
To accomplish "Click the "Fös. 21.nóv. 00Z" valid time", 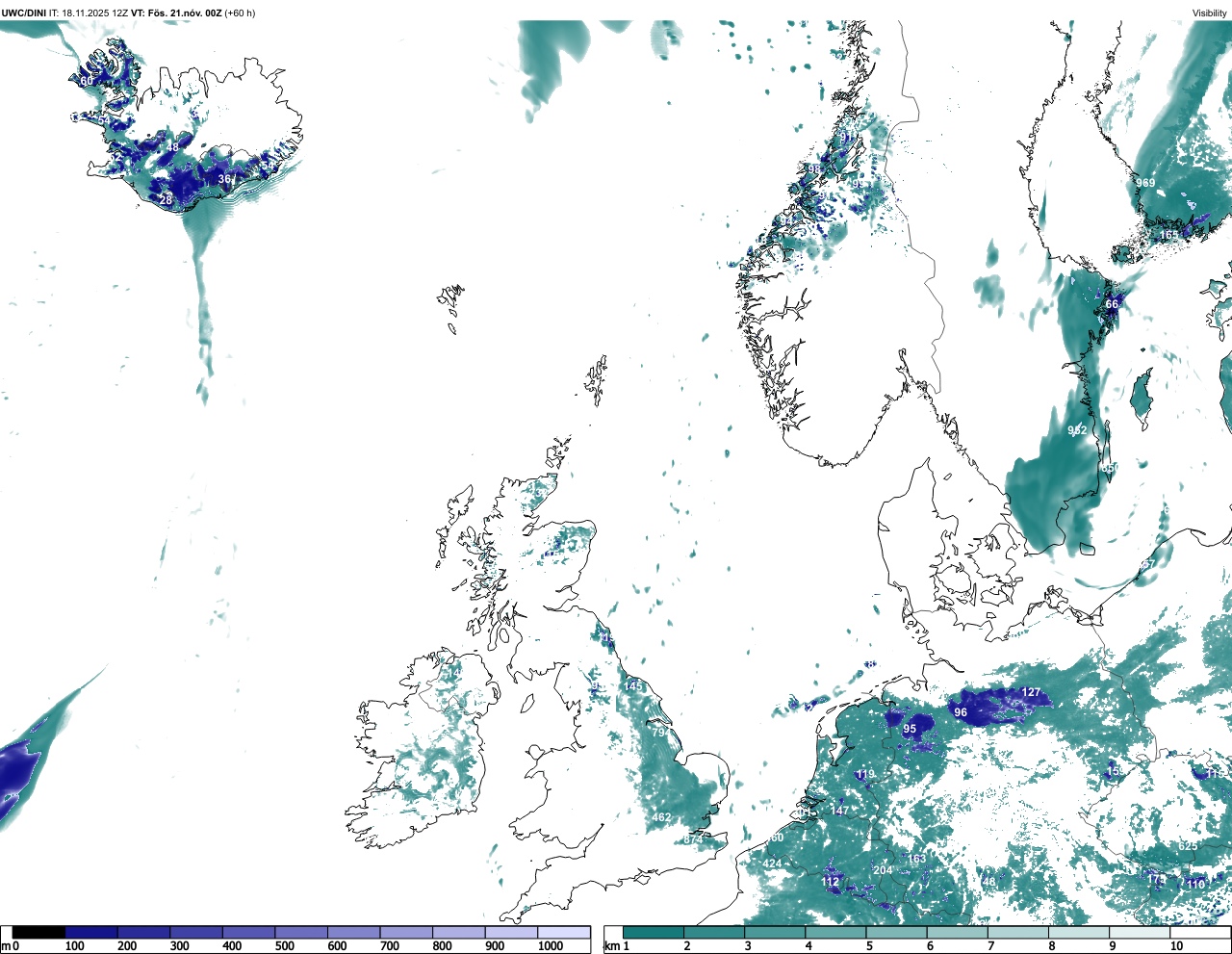I will pos(185,13).
